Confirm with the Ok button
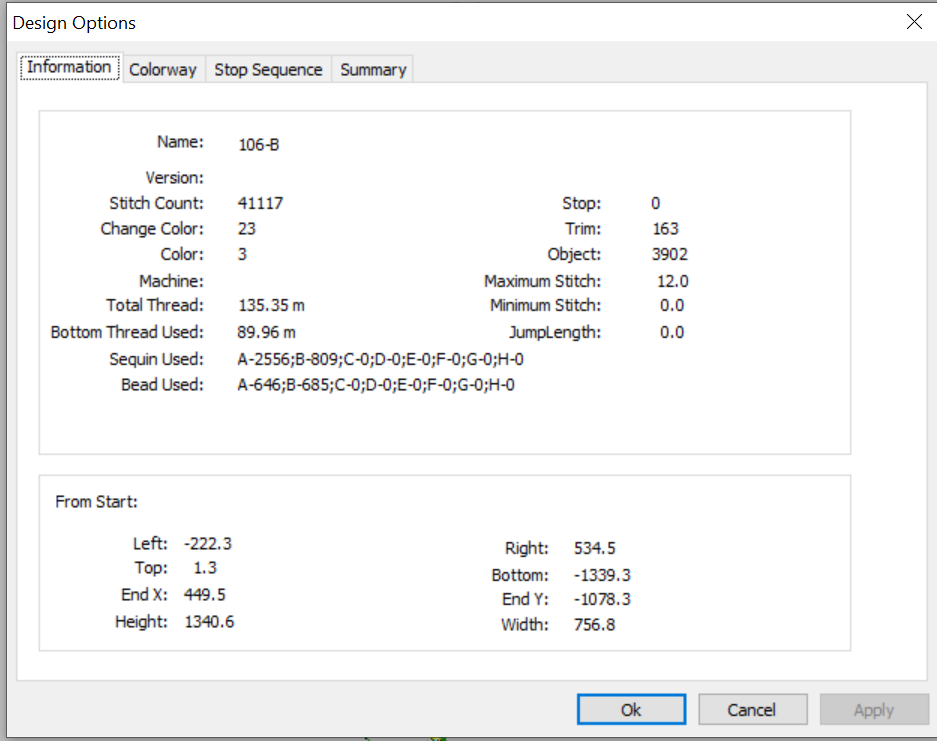The width and height of the screenshot is (937, 741). click(631, 709)
